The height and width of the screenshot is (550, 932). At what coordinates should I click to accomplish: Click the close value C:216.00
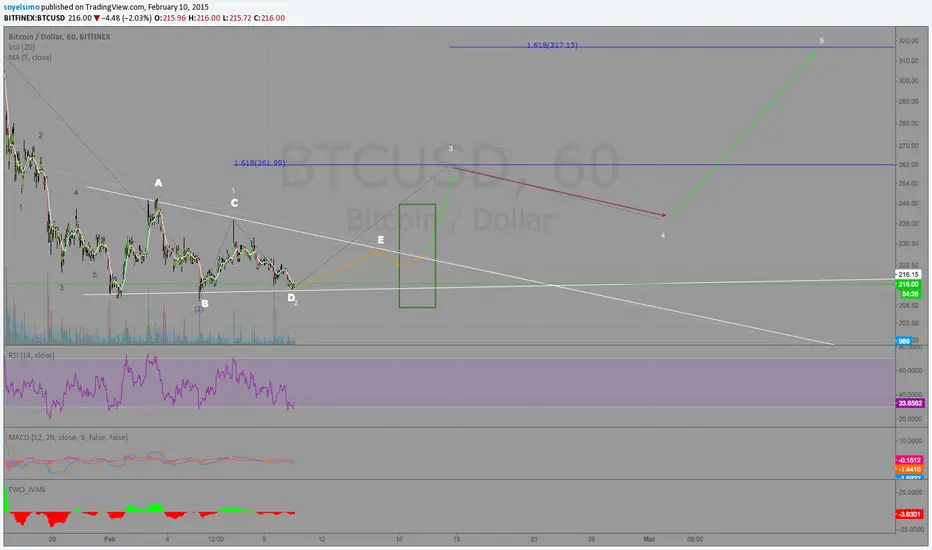pos(269,18)
